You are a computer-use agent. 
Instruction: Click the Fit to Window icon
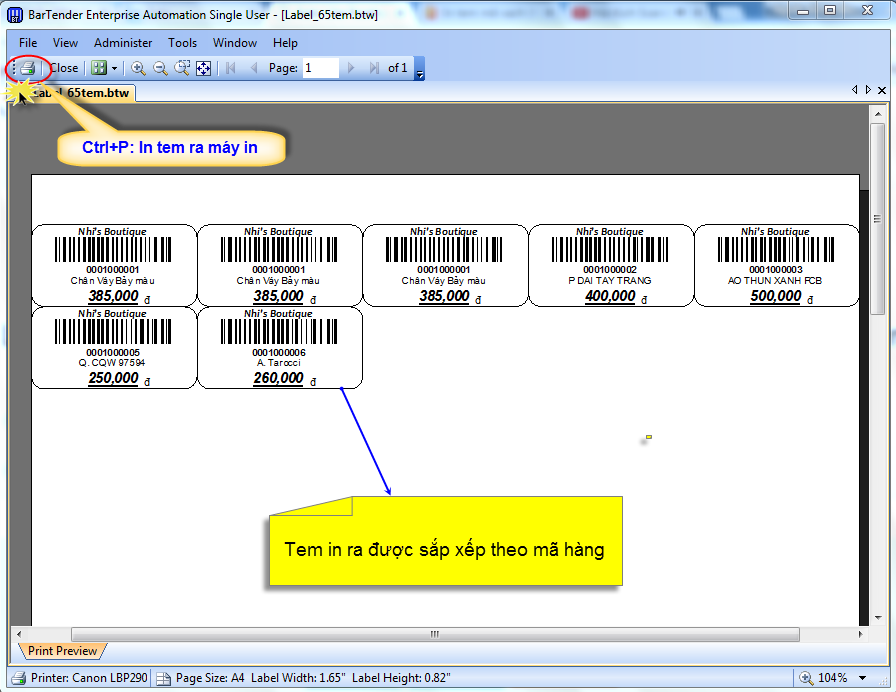pos(203,68)
